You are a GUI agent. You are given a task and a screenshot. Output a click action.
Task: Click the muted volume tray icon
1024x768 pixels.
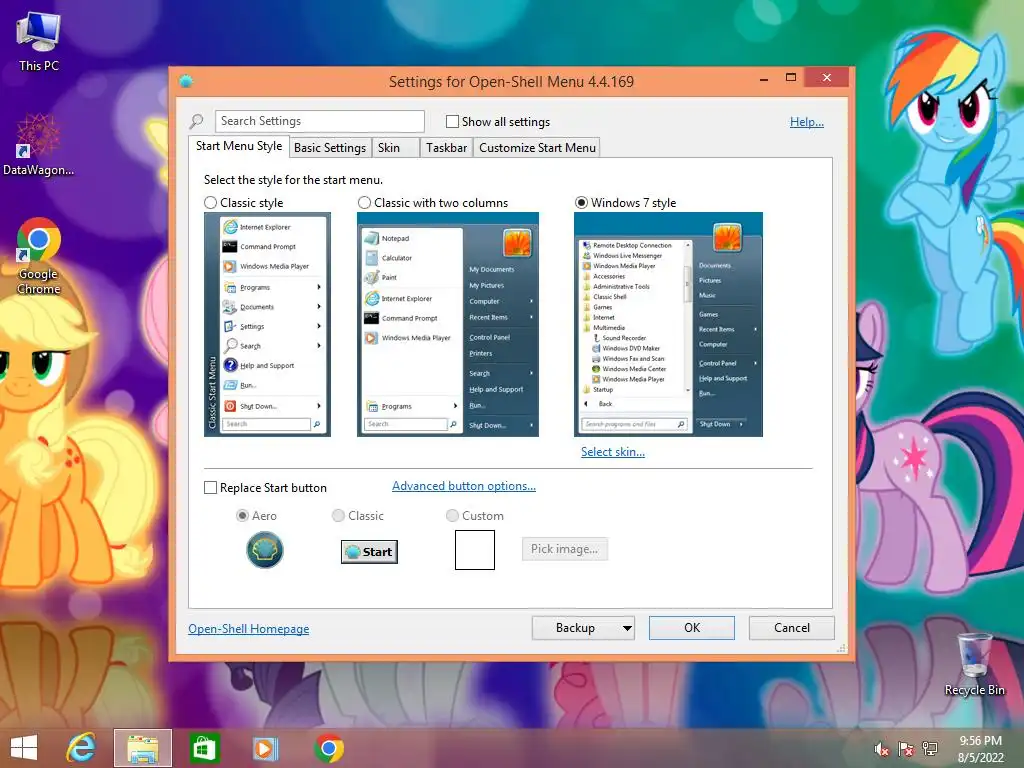pos(881,750)
